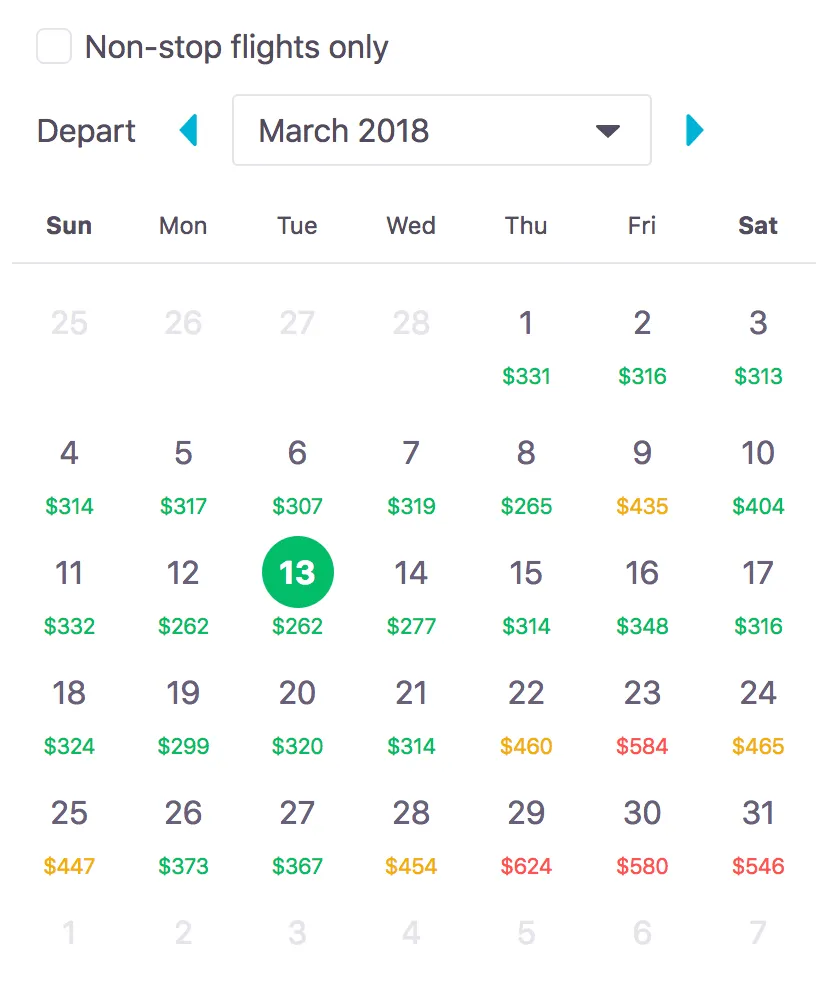This screenshot has width=828, height=1008.
Task: Navigate to the previous month
Action: point(189,130)
